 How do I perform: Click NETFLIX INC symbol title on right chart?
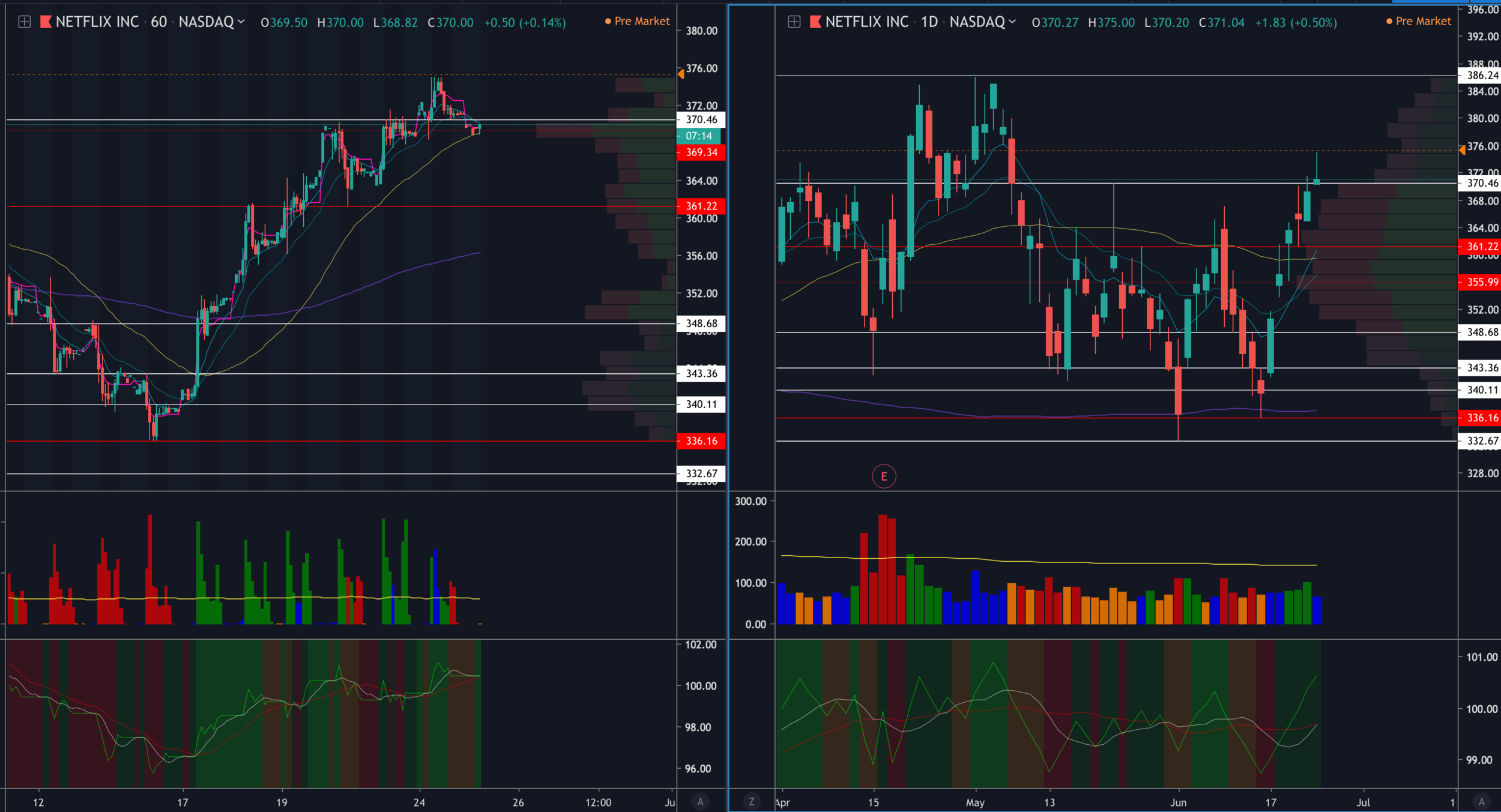pyautogui.click(x=867, y=22)
